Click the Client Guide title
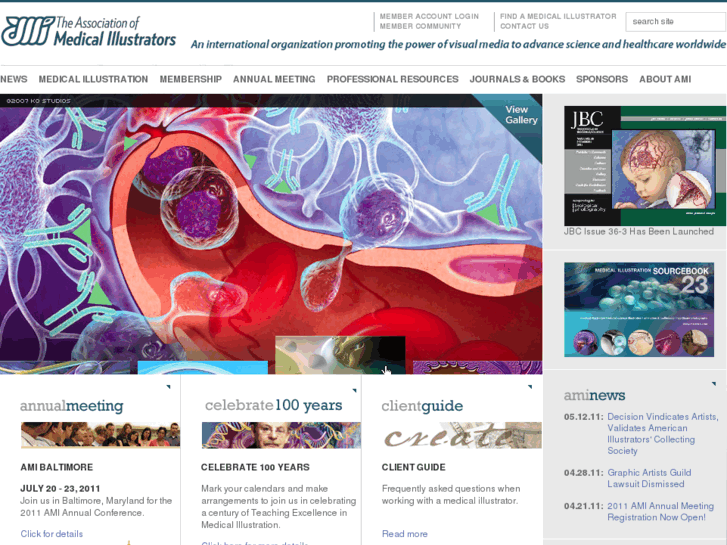727x545 pixels. coord(413,467)
